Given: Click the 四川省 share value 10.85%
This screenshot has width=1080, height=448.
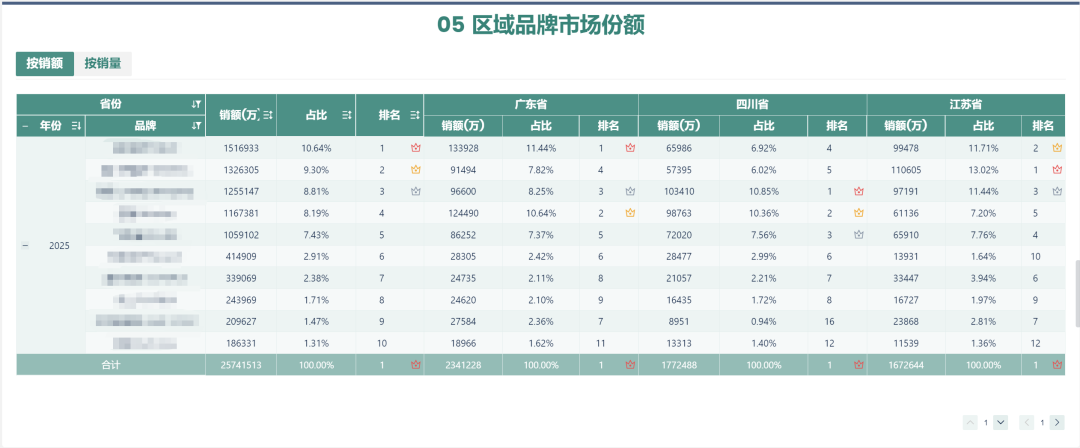Looking at the screenshot, I should (764, 192).
